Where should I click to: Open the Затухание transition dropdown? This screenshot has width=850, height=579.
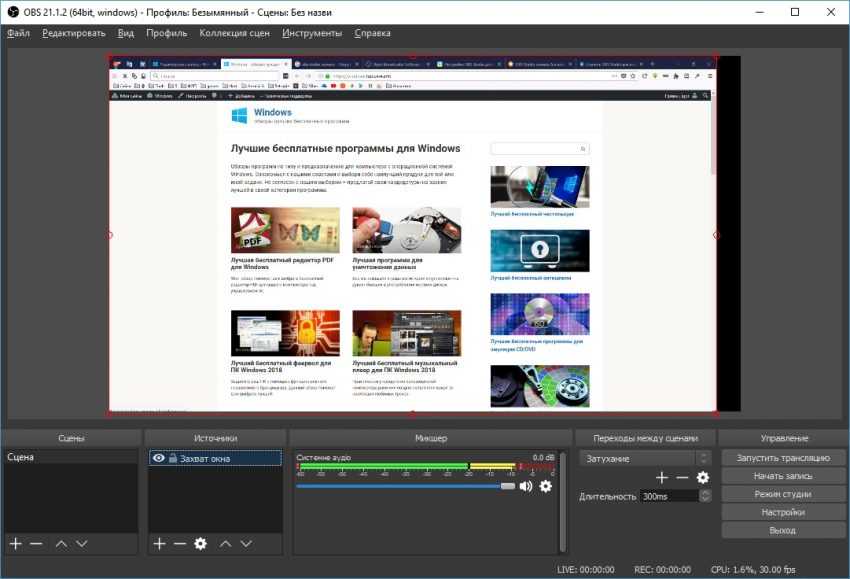pos(644,458)
